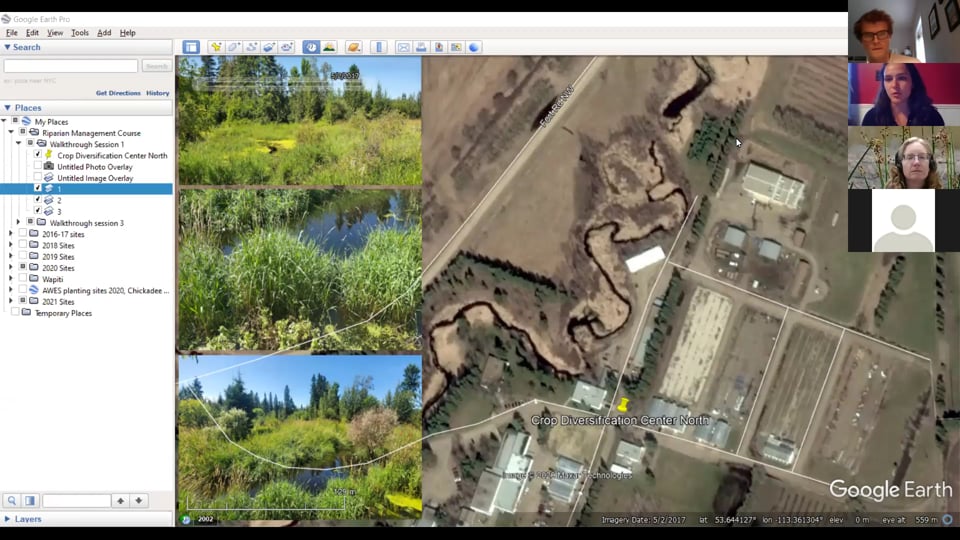Uncheck Crop Diversification Center North checkbox
The image size is (960, 540).
point(38,155)
